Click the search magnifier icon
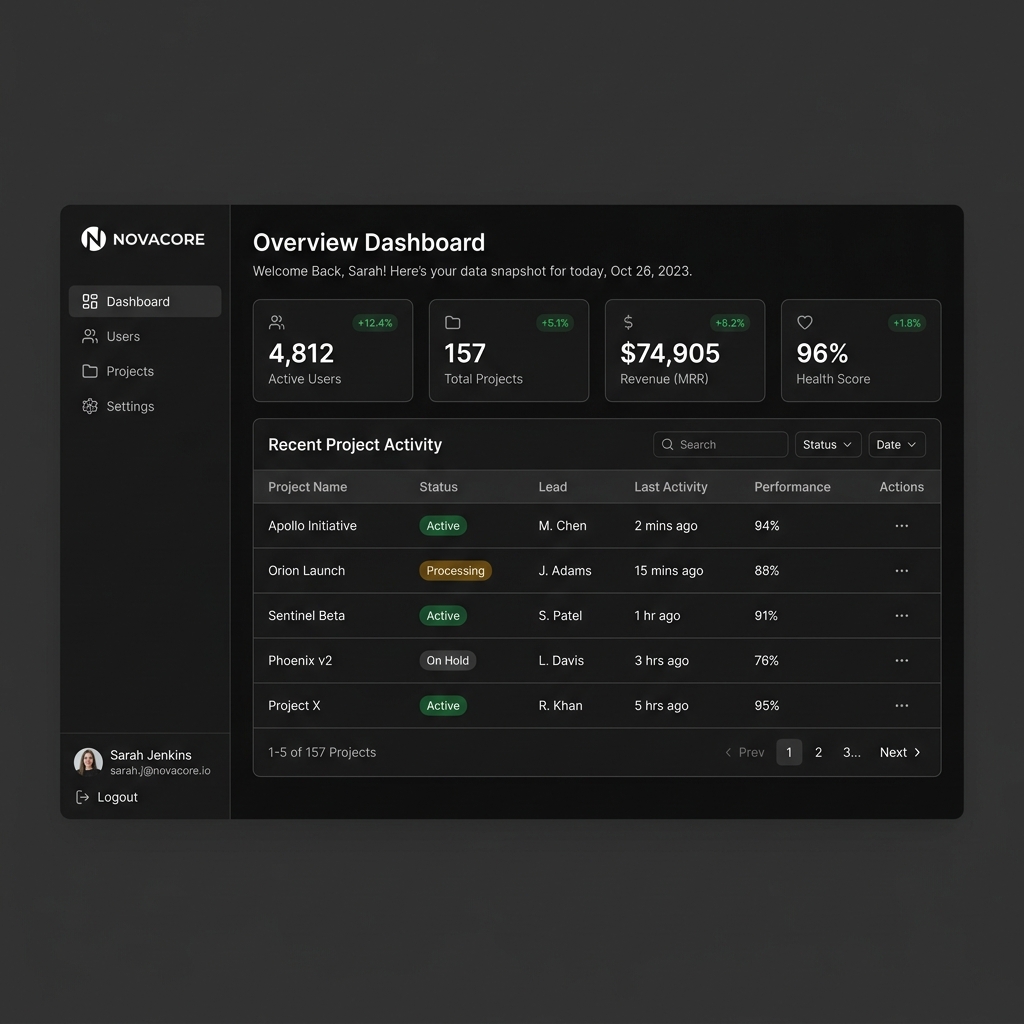Image resolution: width=1024 pixels, height=1024 pixels. 667,444
